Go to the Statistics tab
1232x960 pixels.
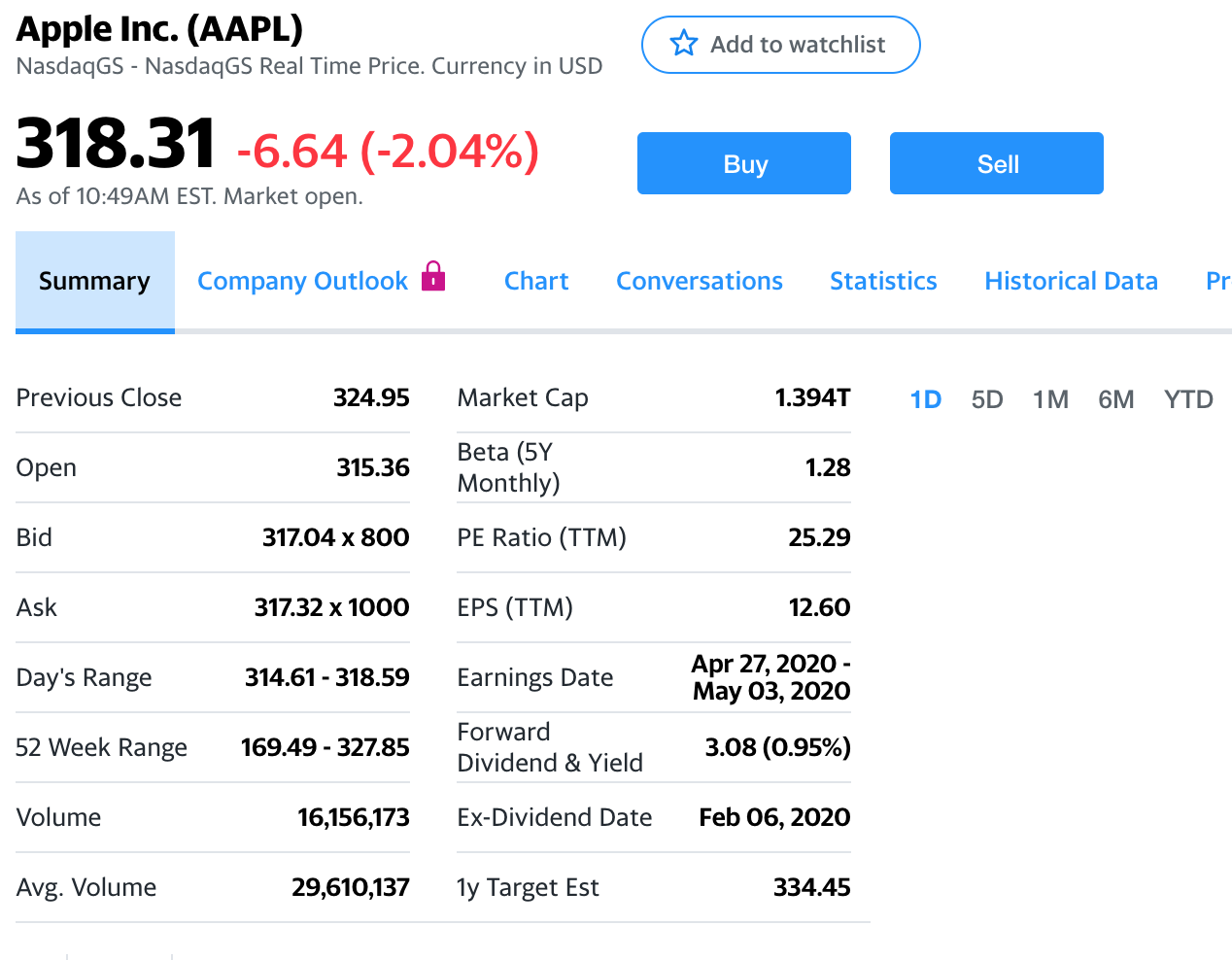tap(883, 281)
